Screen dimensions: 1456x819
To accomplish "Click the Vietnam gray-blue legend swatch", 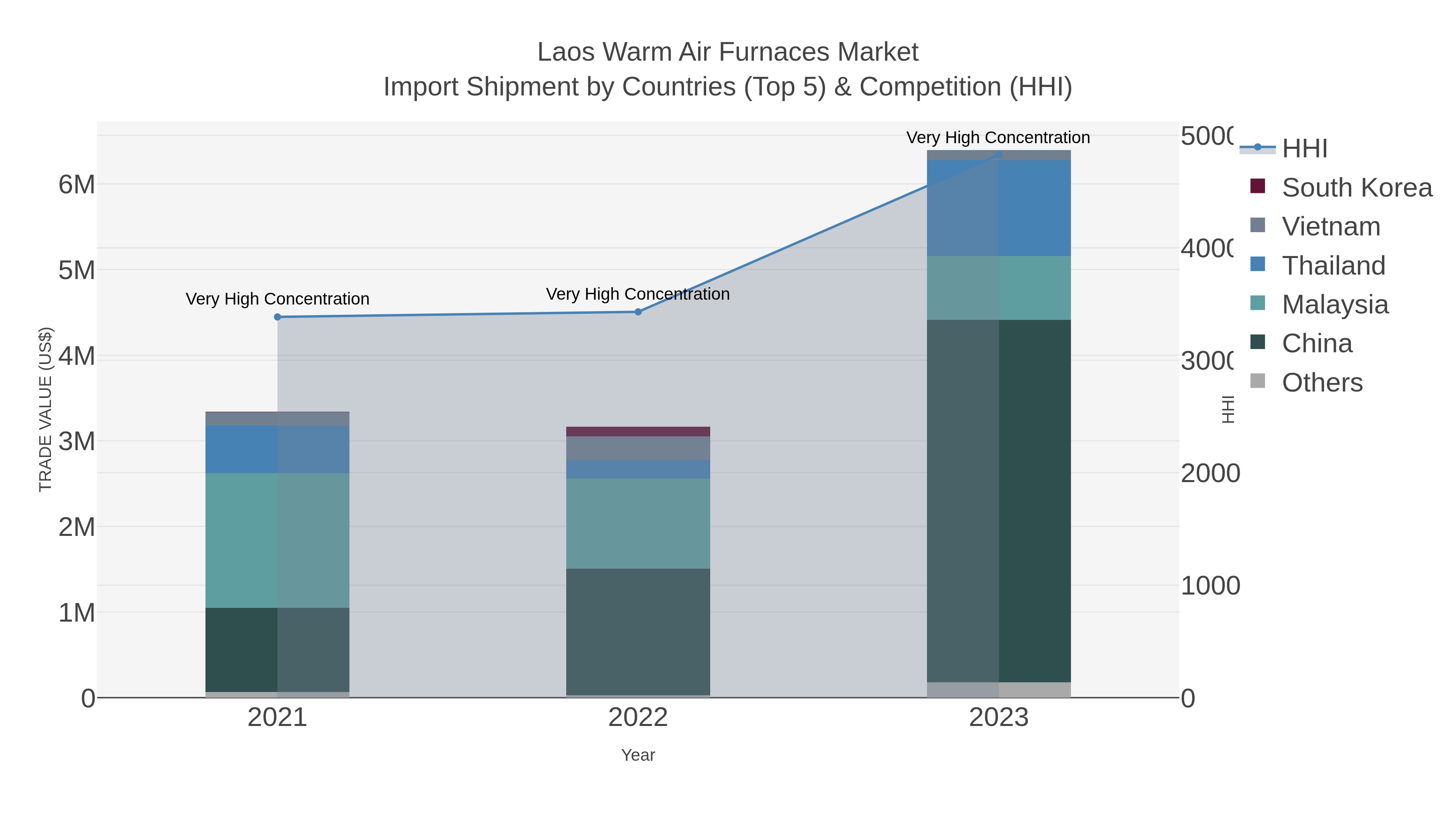I will [x=1257, y=225].
